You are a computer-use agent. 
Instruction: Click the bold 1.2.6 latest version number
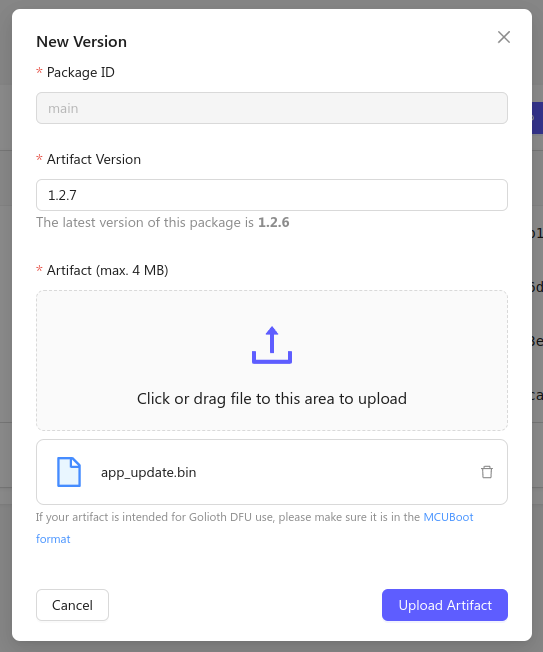(274, 222)
